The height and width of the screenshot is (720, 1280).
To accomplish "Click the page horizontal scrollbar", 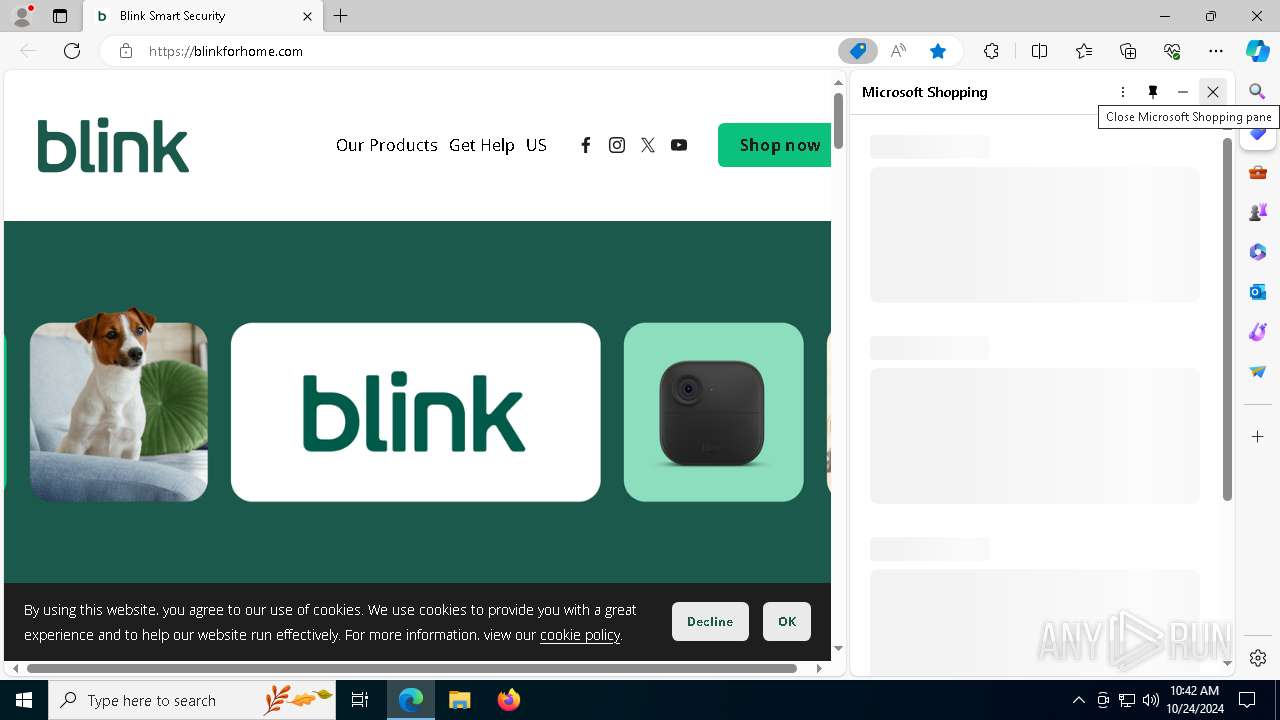I will click(x=412, y=668).
